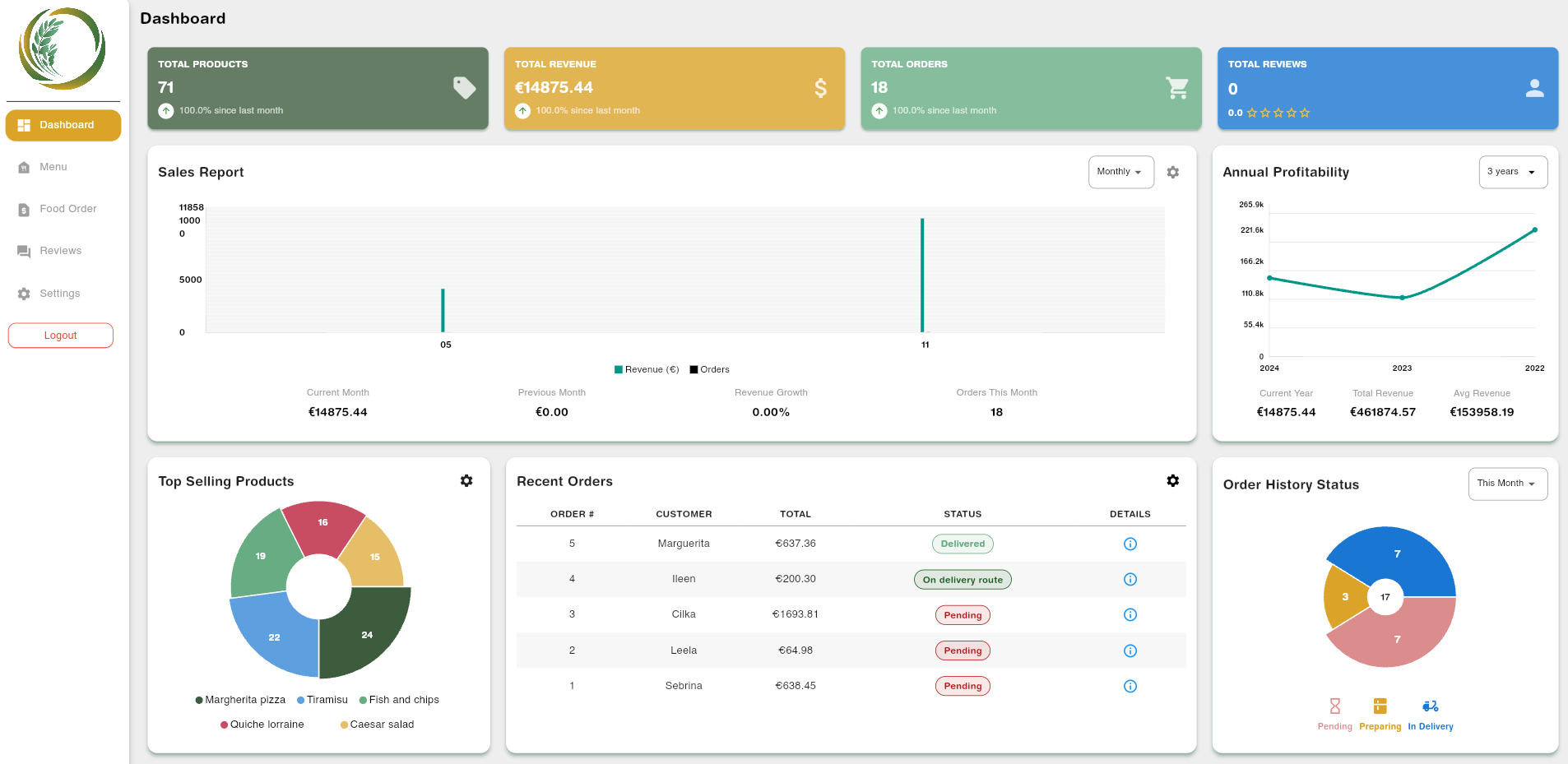Screen dimensions: 1568x764
Task: Click the Food Order receipt icon
Action: coord(24,210)
